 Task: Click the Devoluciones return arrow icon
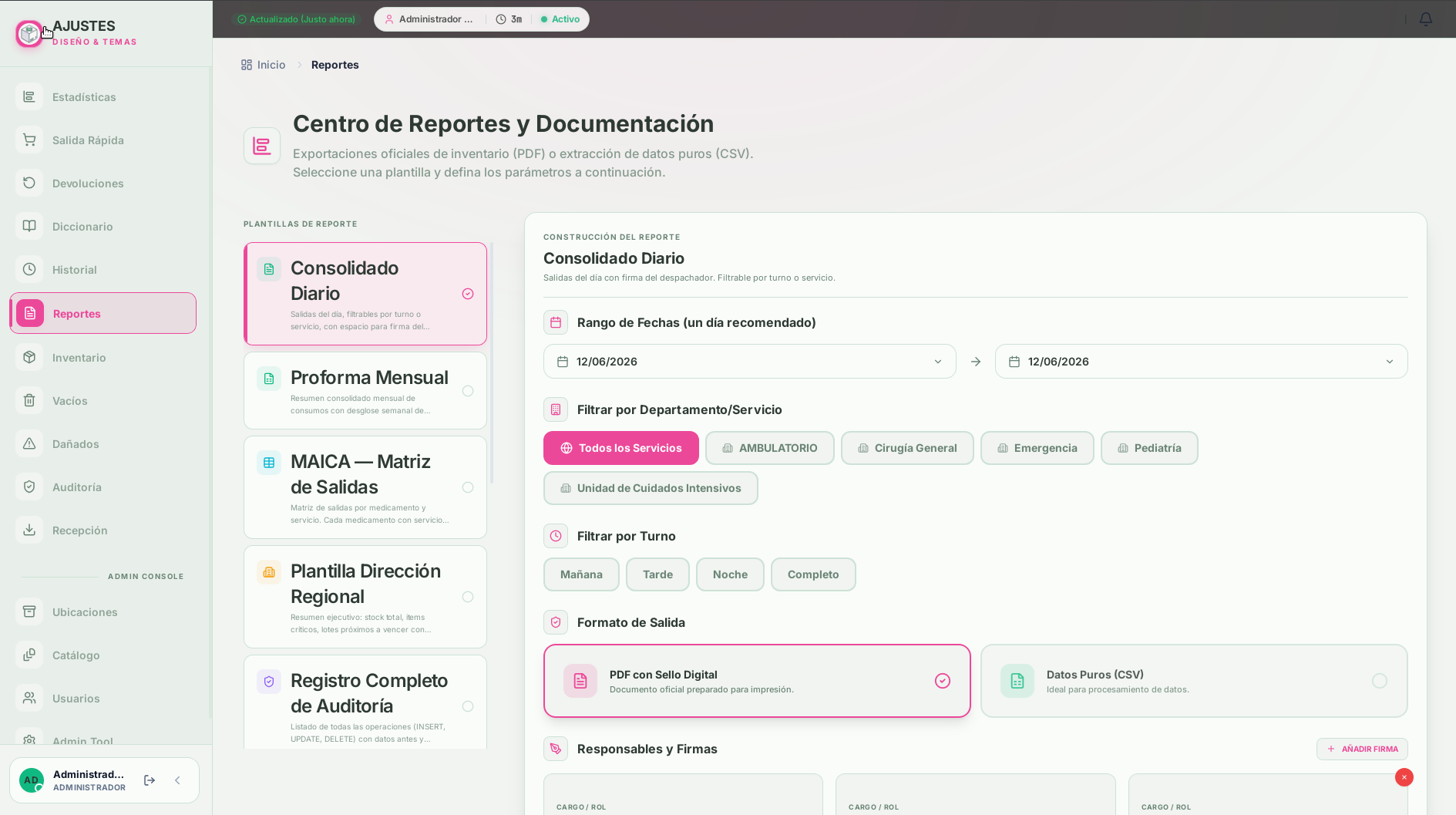point(29,183)
